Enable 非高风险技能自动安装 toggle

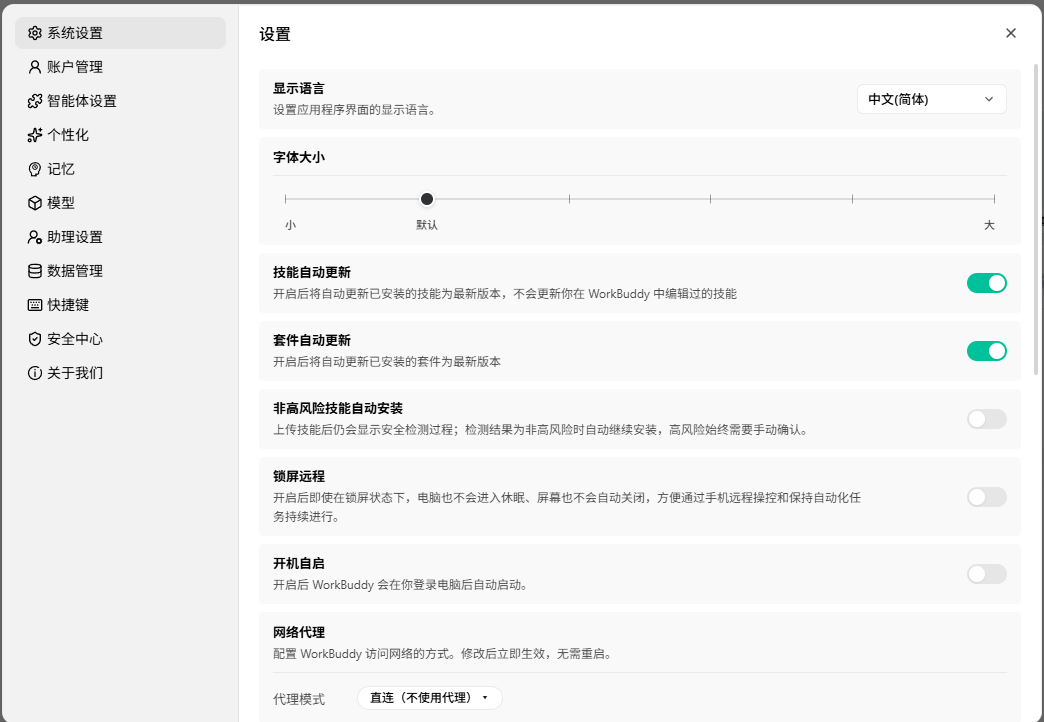(x=986, y=419)
